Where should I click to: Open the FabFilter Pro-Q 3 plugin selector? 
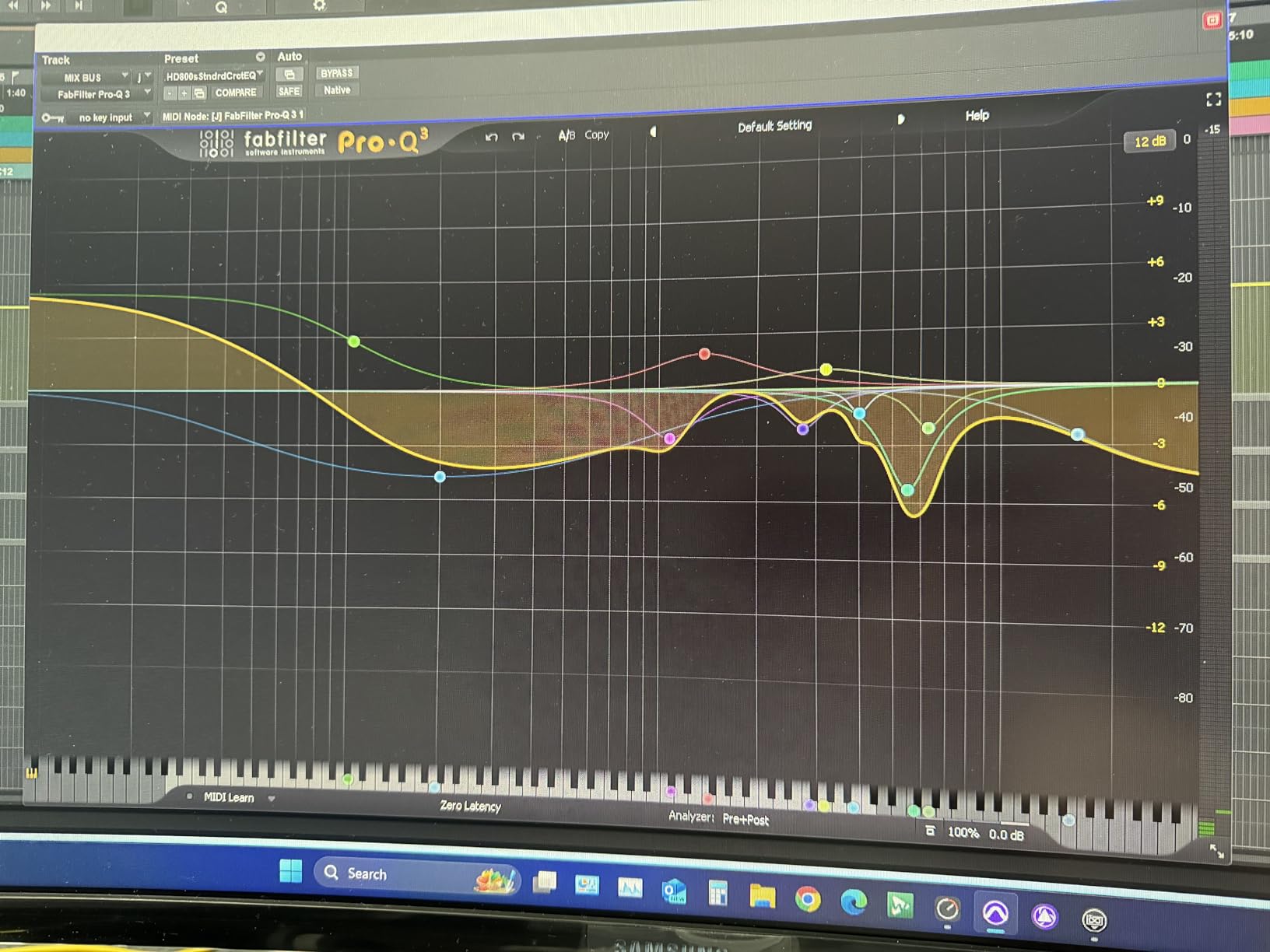96,94
